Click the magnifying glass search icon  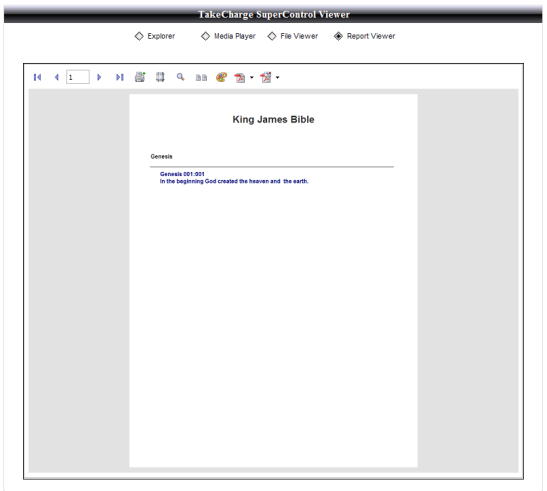pyautogui.click(x=180, y=77)
